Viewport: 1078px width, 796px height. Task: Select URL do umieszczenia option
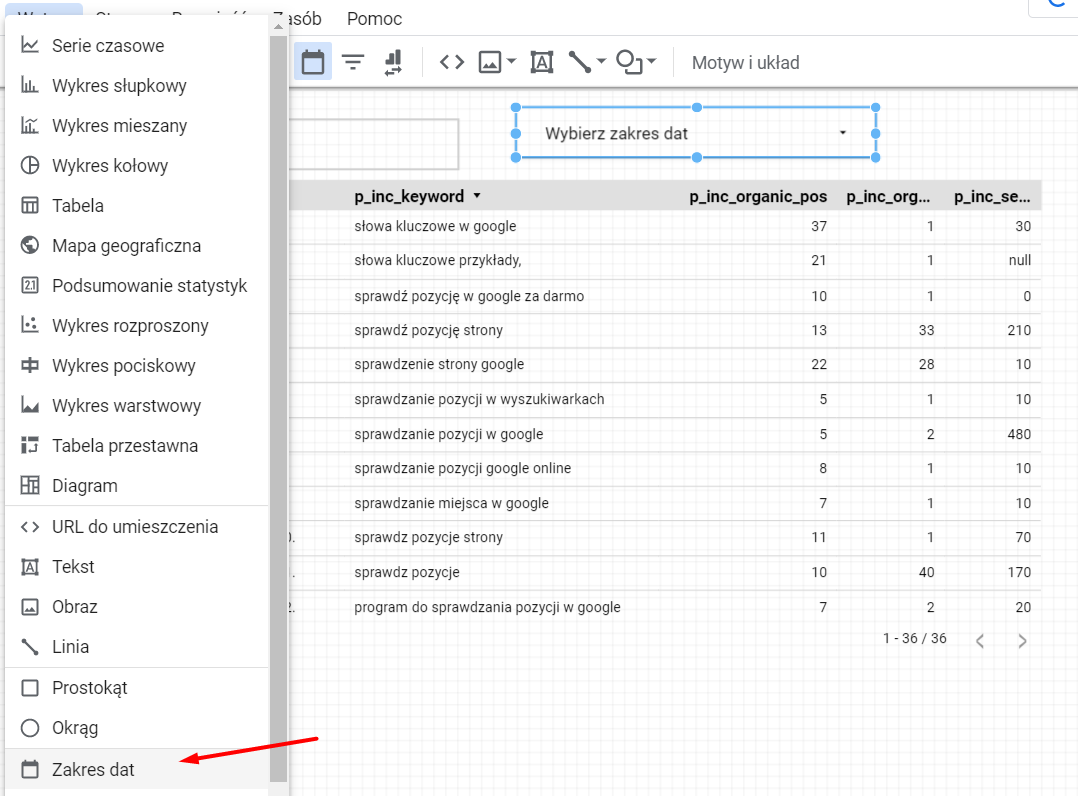pos(136,527)
